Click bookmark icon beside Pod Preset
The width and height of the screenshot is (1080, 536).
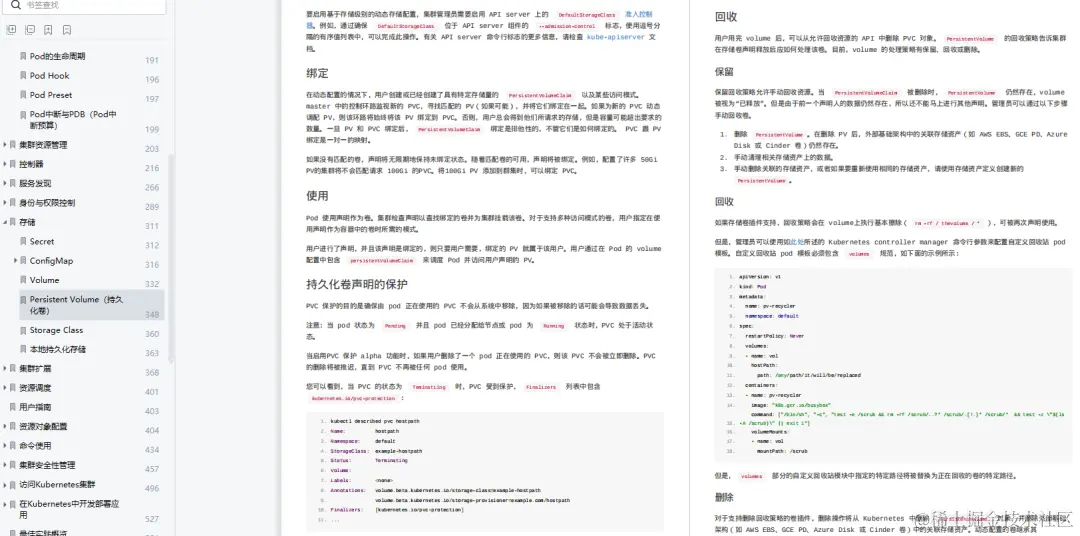23,95
